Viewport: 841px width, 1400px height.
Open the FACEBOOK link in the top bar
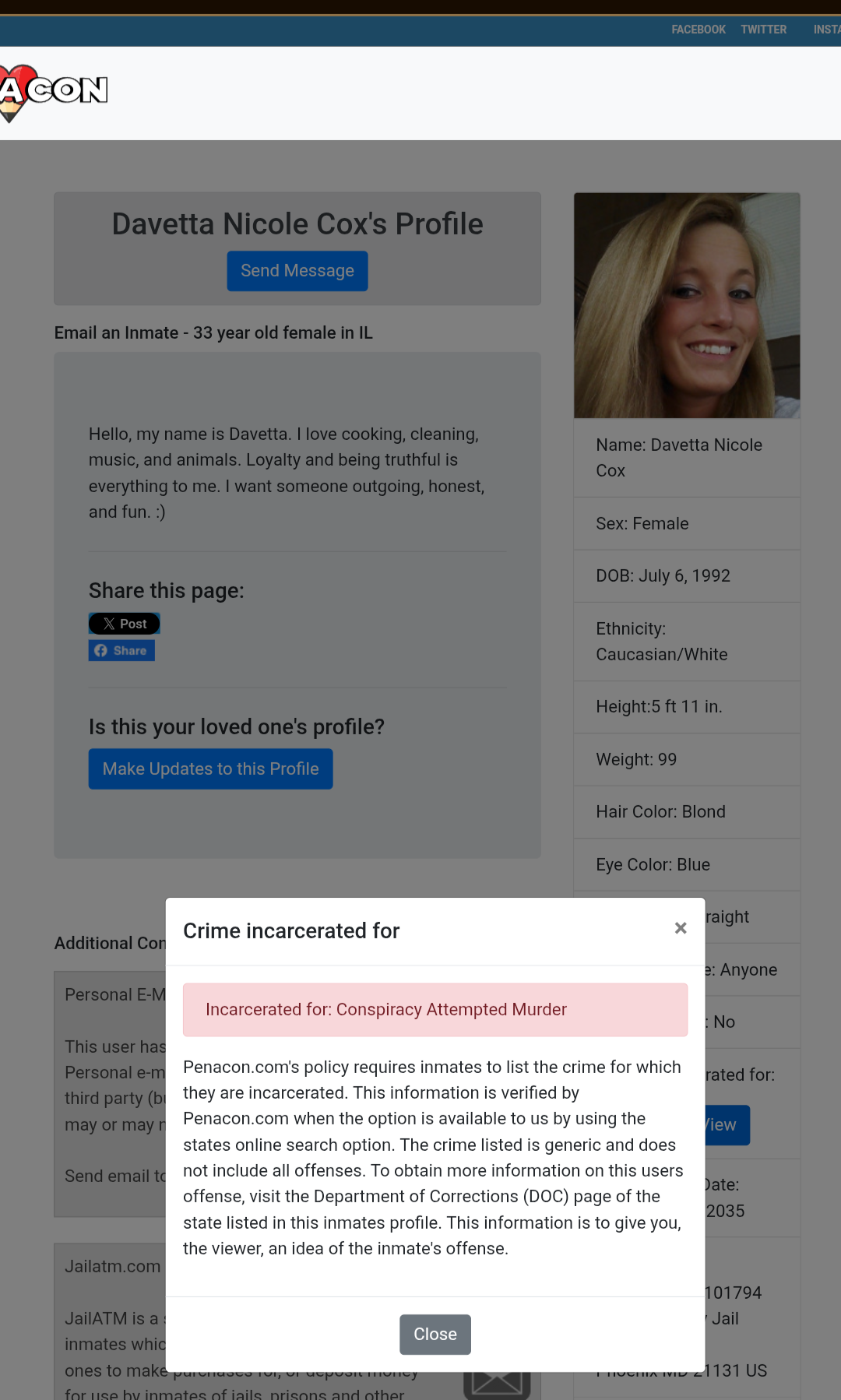pos(698,30)
